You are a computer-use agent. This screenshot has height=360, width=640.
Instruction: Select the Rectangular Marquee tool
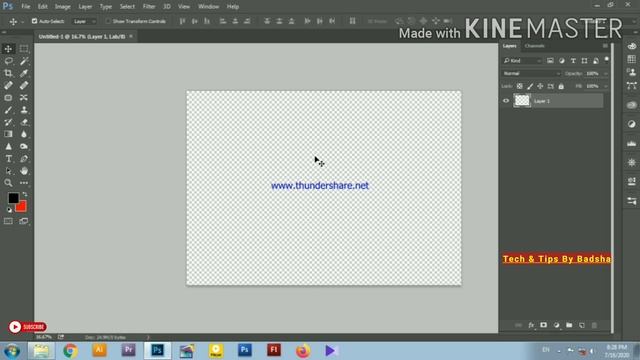pos(24,49)
